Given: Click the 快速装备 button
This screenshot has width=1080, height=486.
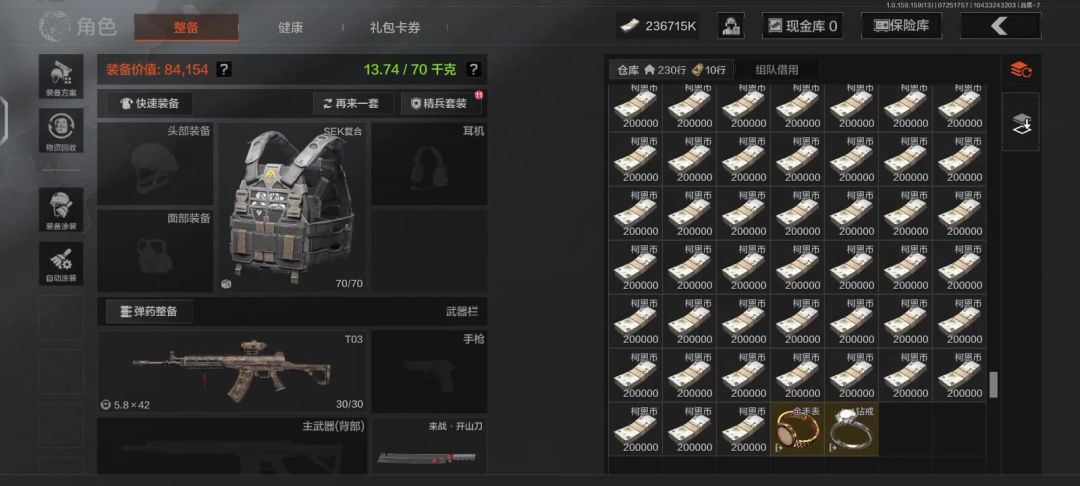Looking at the screenshot, I should 149,103.
